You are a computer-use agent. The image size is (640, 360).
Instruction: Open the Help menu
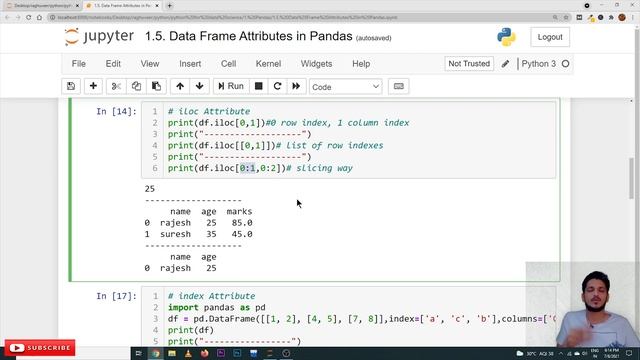[361, 64]
